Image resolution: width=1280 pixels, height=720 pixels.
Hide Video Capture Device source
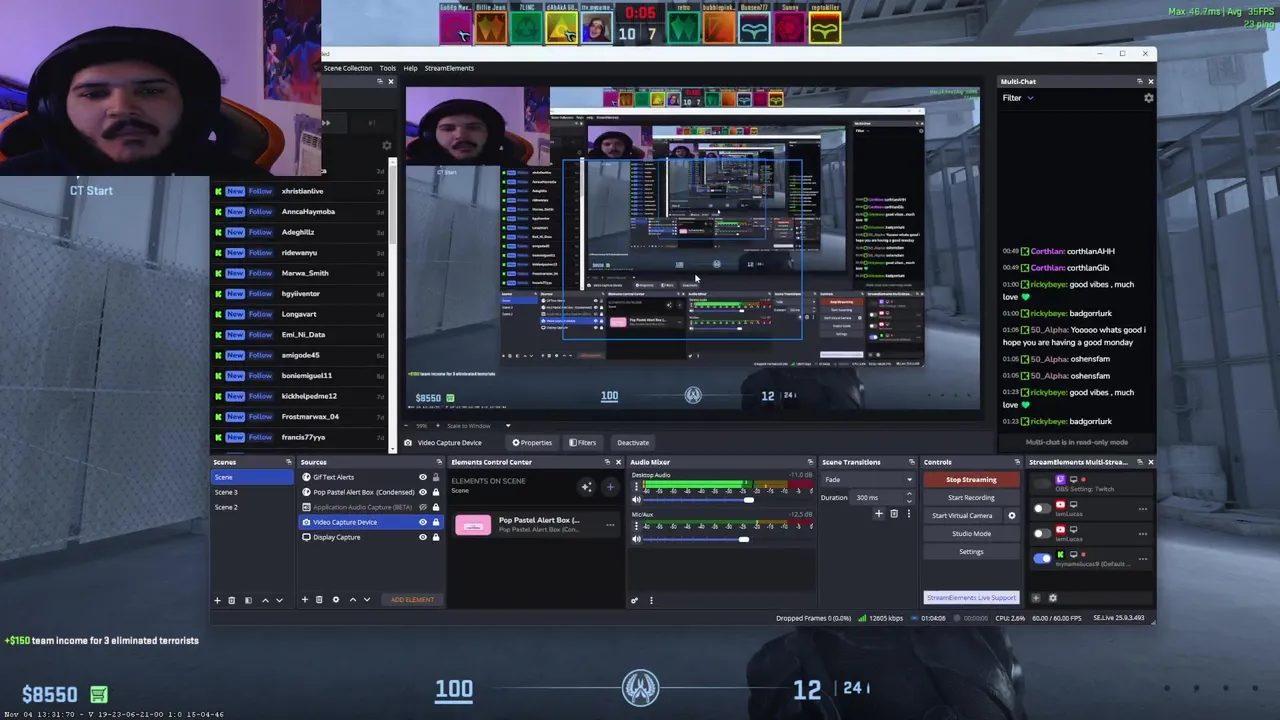point(422,522)
